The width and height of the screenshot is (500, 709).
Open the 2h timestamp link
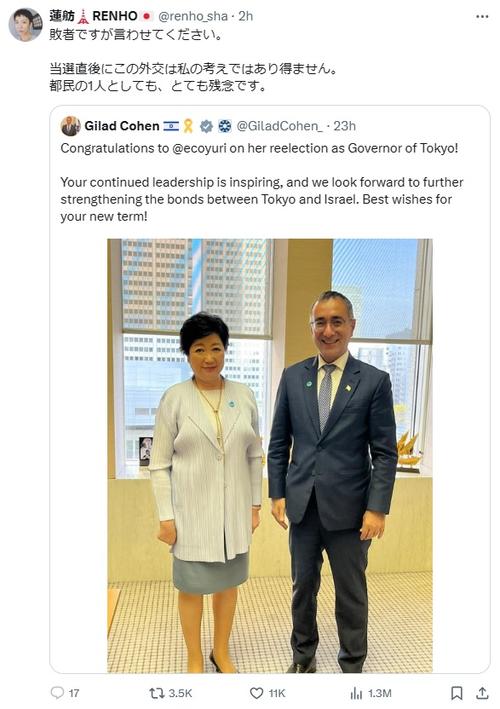246,16
